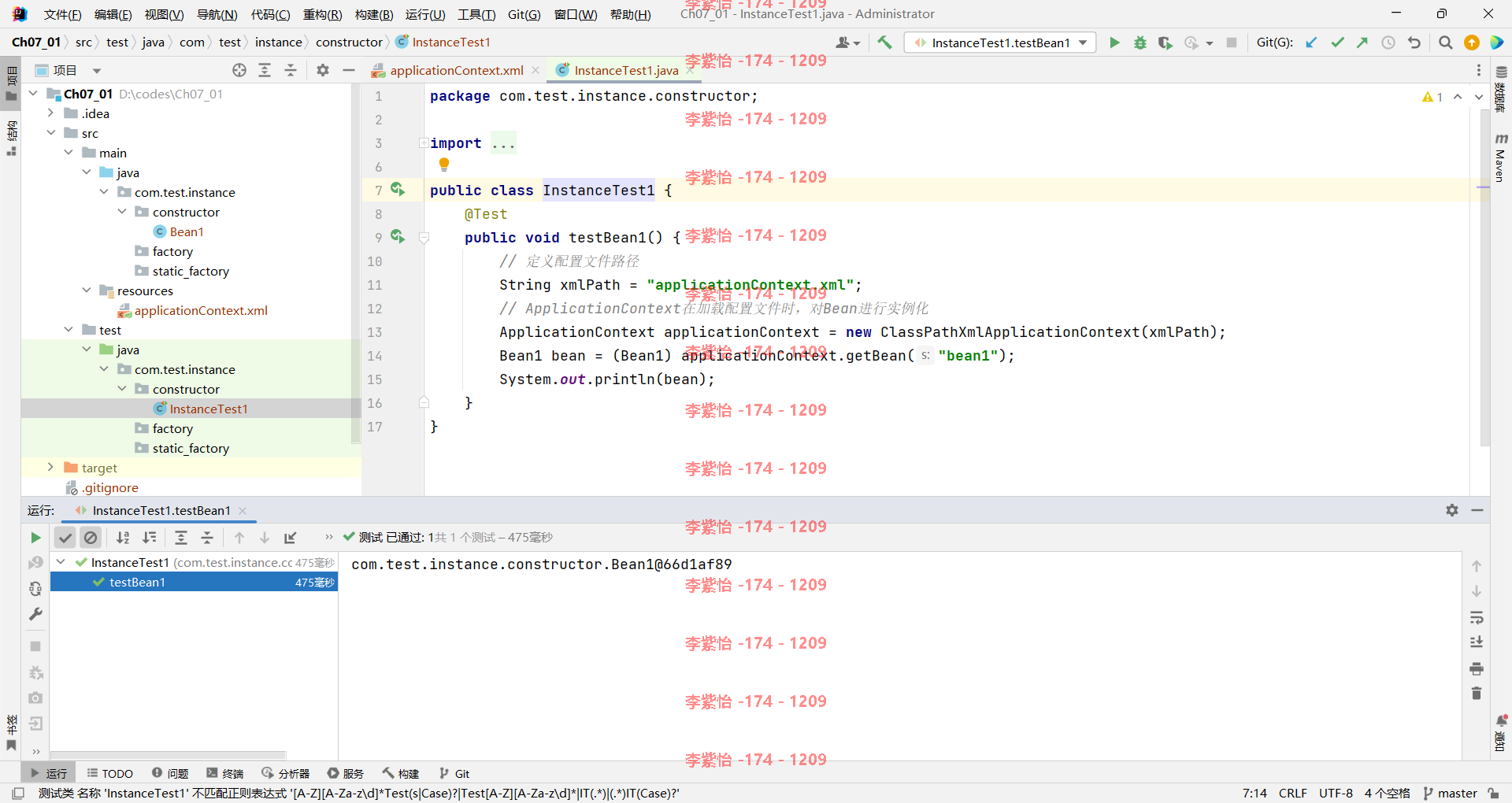Viewport: 1512px width, 803px height.
Task: Collapse InstanceTest1 node in test tree
Action: (x=61, y=562)
